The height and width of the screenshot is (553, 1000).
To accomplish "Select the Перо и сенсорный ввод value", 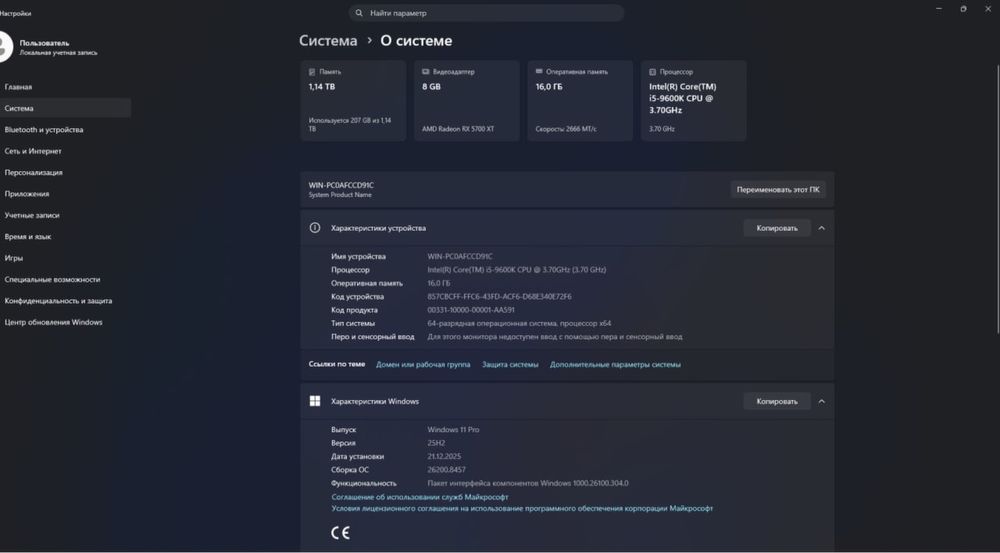I will click(x=555, y=337).
